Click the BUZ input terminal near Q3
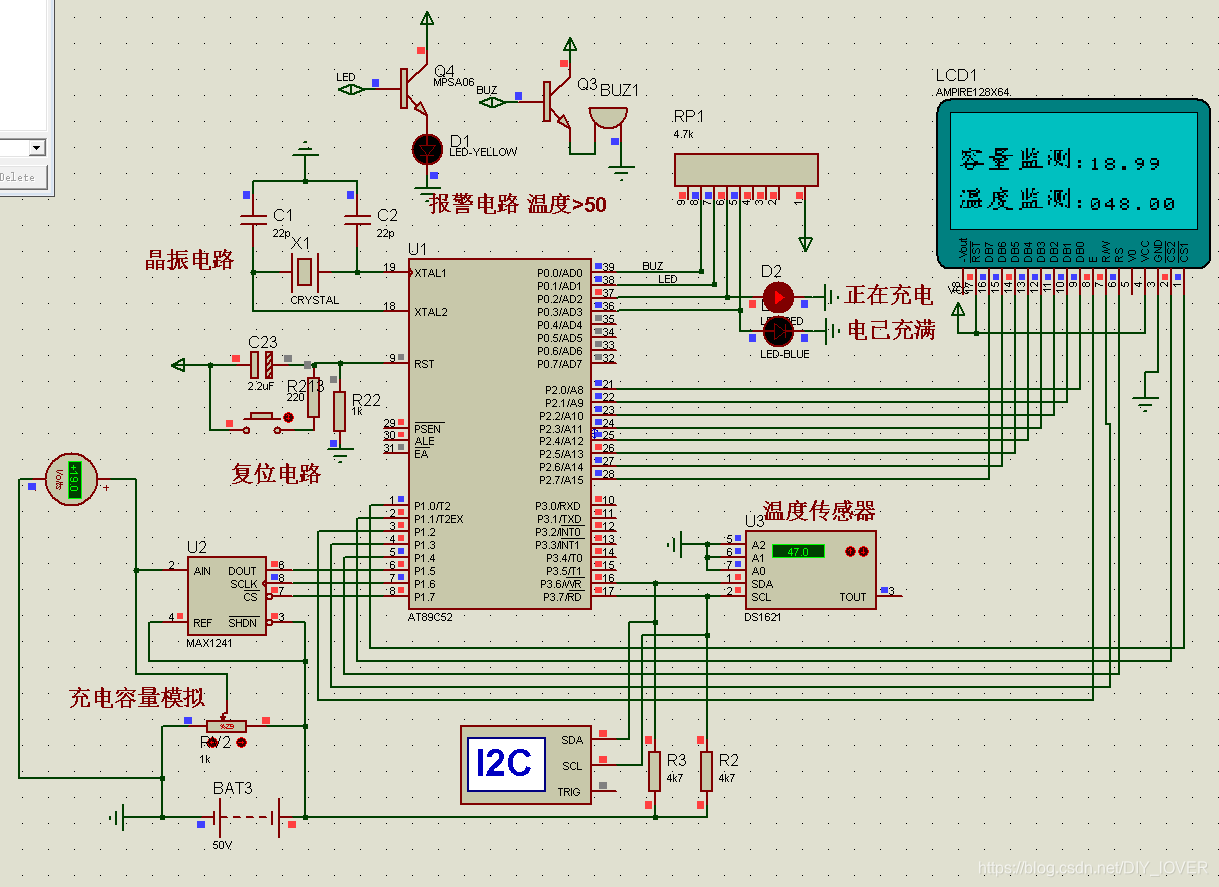Viewport: 1219px width, 887px height. tap(494, 102)
